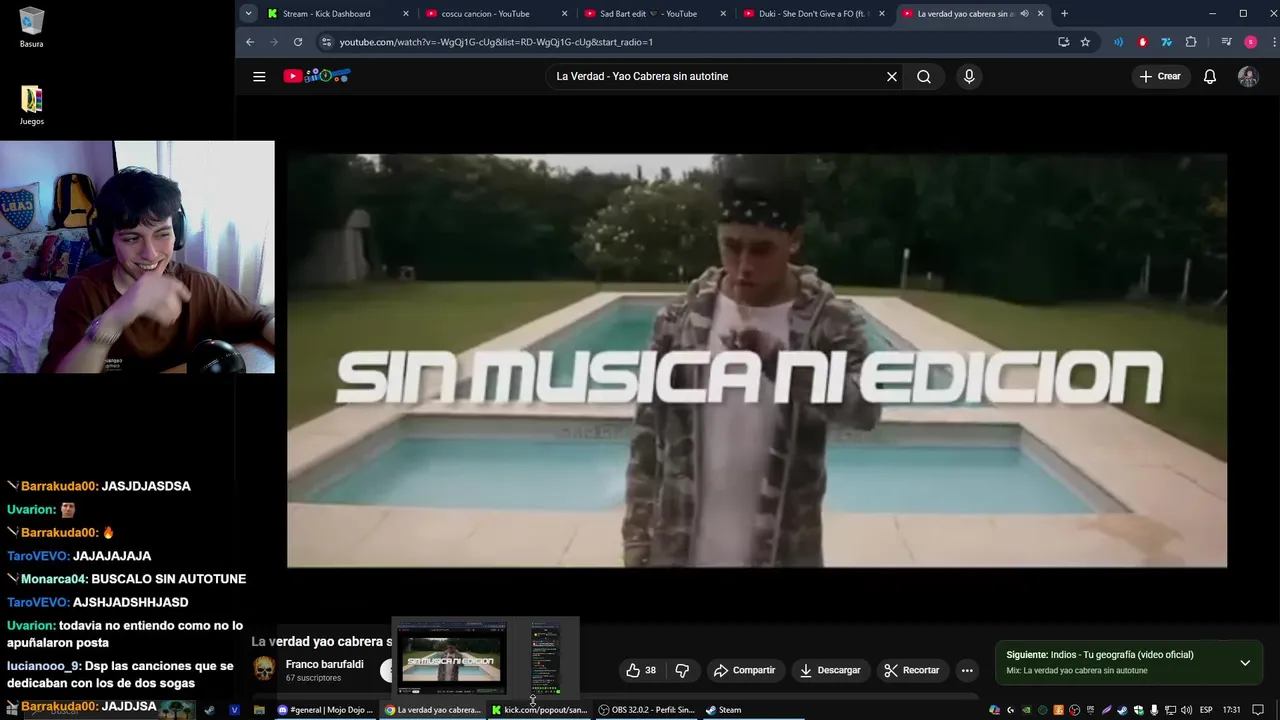The width and height of the screenshot is (1280, 720).
Task: Run search with the magnifier button
Action: pos(924,76)
